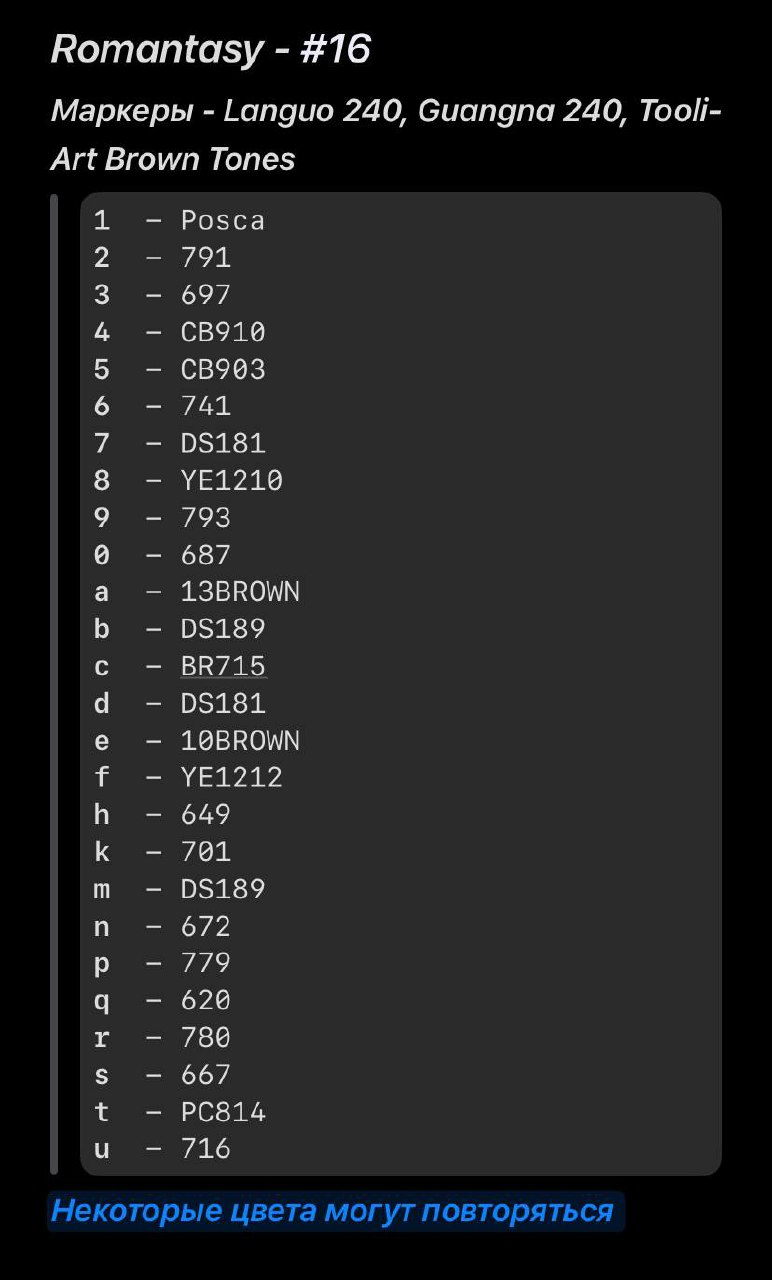Click the Romantasy - #16 heading
Screen dimensions: 772x1280
211,49
